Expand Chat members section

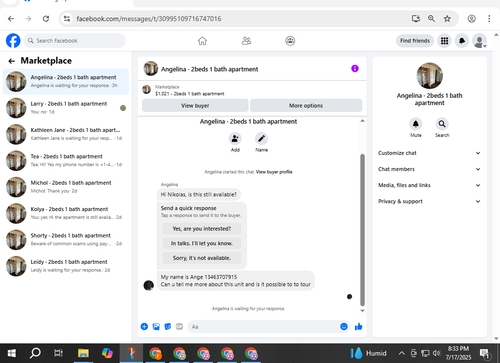pos(429,169)
